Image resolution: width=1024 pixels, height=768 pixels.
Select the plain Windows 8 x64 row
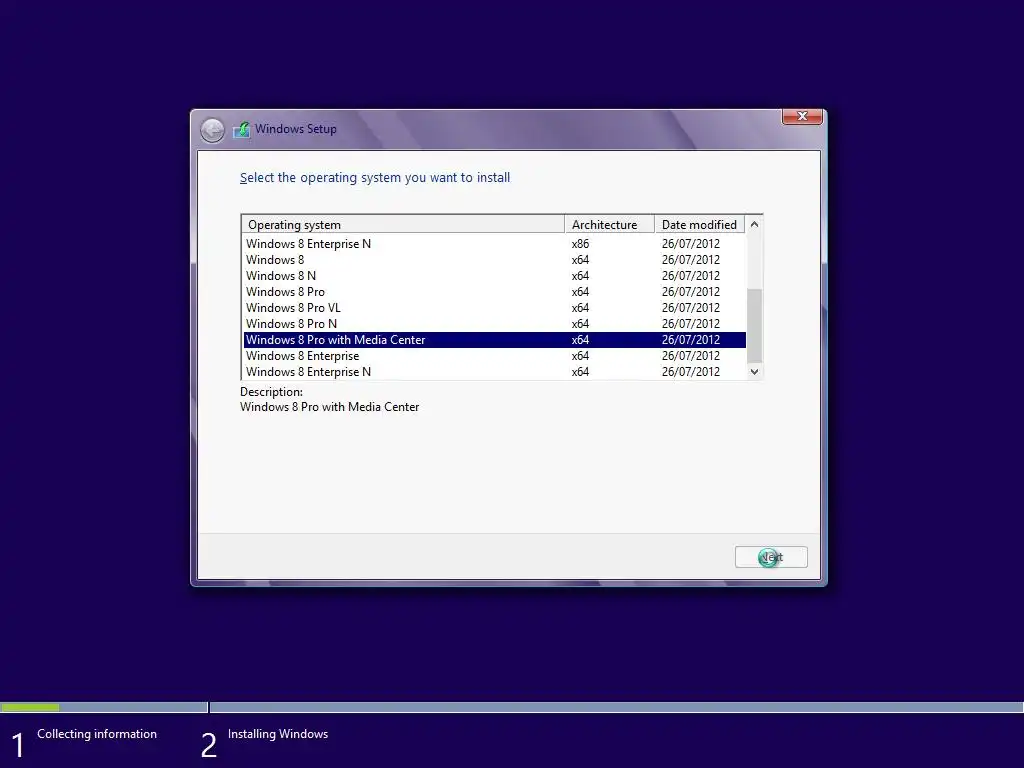coord(494,260)
